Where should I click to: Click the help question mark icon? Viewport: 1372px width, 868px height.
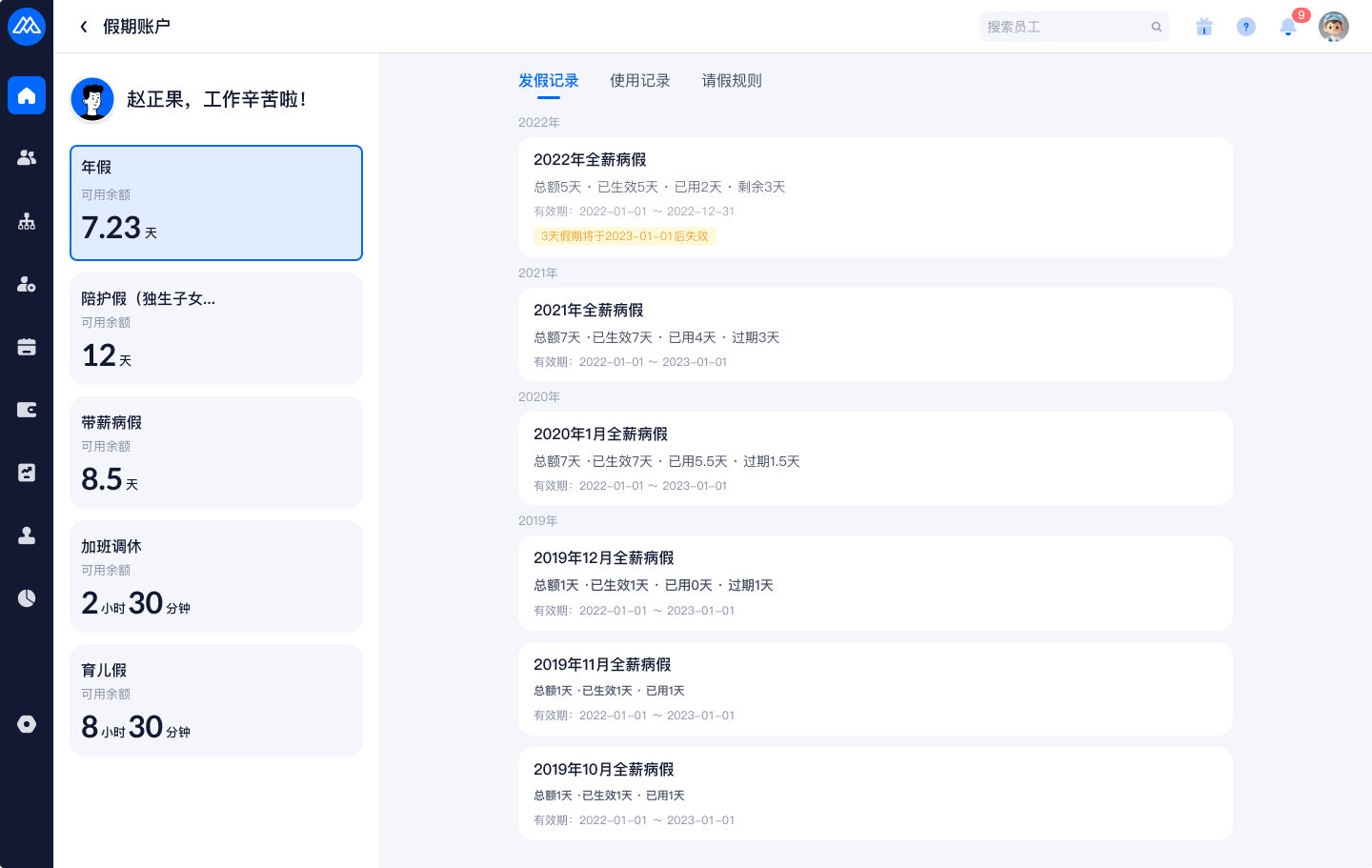tap(1246, 27)
